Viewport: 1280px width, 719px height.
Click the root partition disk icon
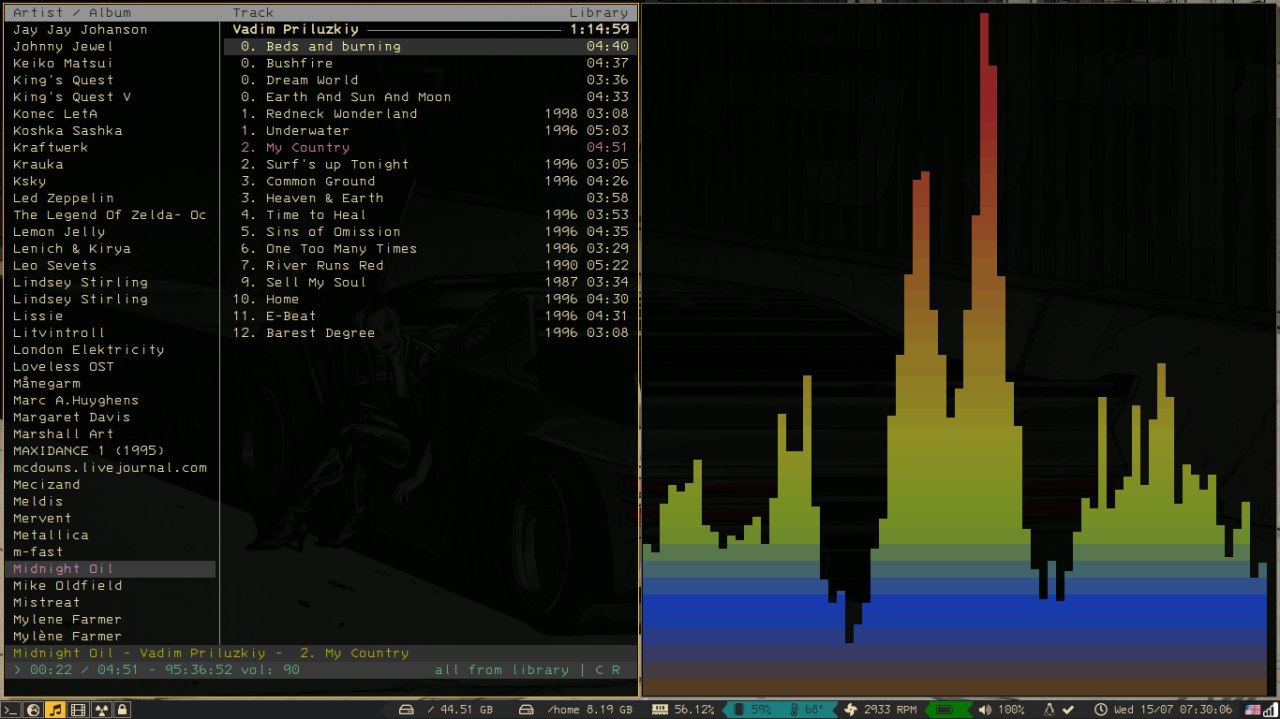coord(406,710)
